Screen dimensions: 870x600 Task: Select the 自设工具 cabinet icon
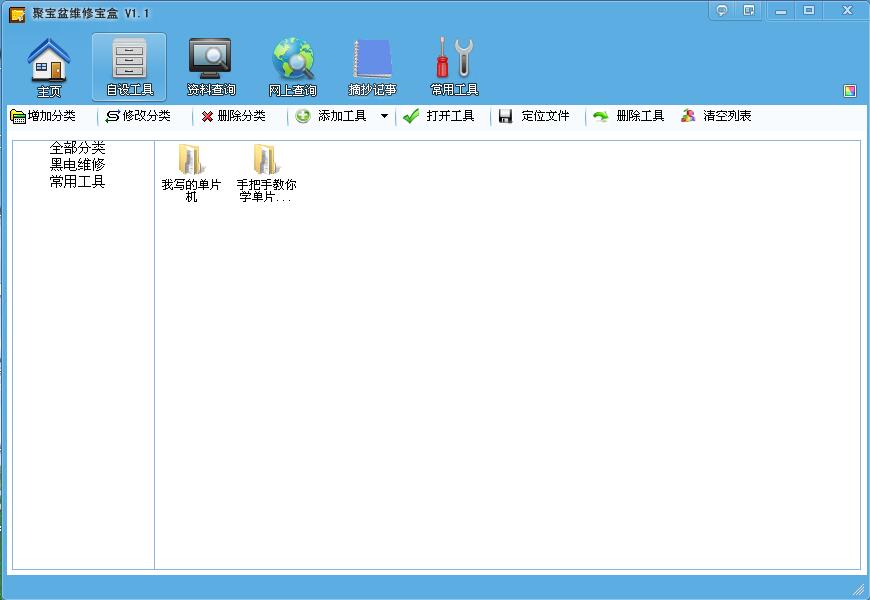(x=129, y=67)
